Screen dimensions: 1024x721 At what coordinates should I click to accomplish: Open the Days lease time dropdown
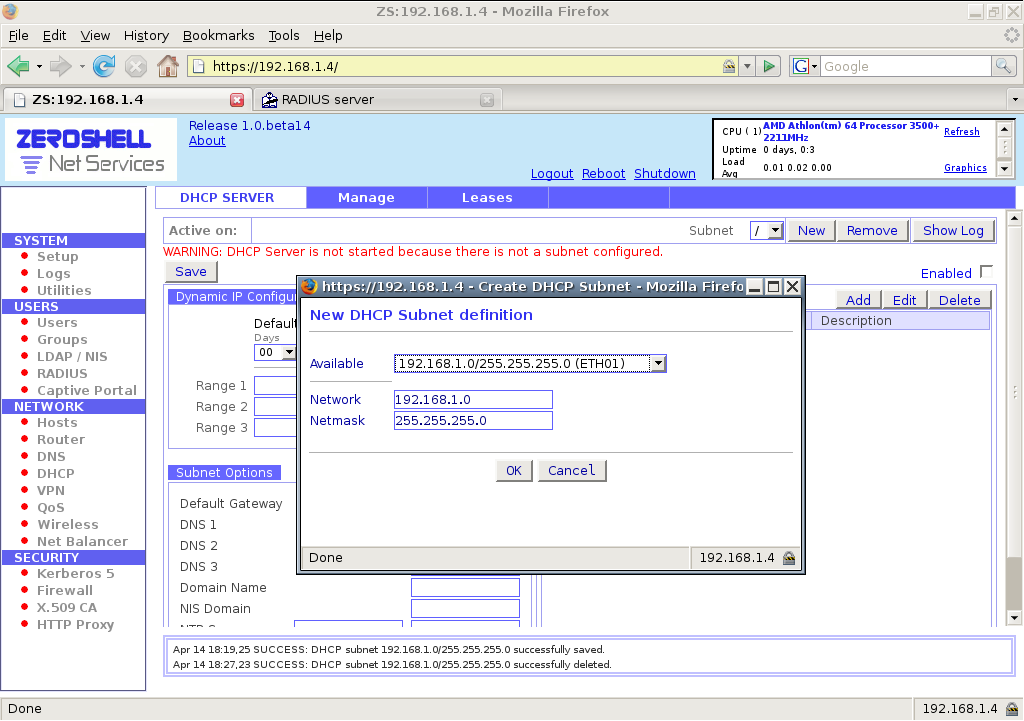(289, 353)
